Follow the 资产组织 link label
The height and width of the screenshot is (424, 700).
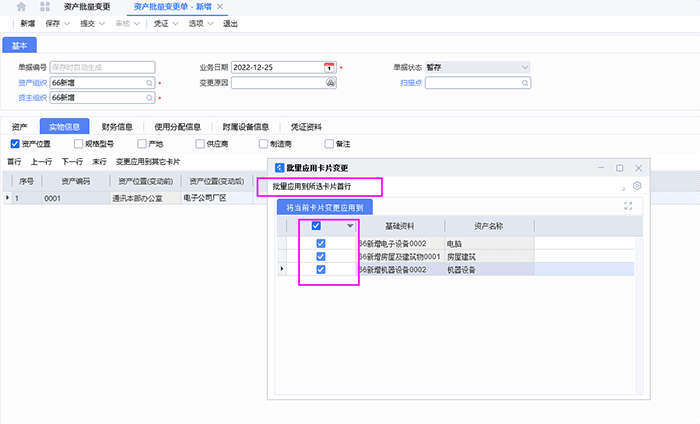pyautogui.click(x=32, y=83)
